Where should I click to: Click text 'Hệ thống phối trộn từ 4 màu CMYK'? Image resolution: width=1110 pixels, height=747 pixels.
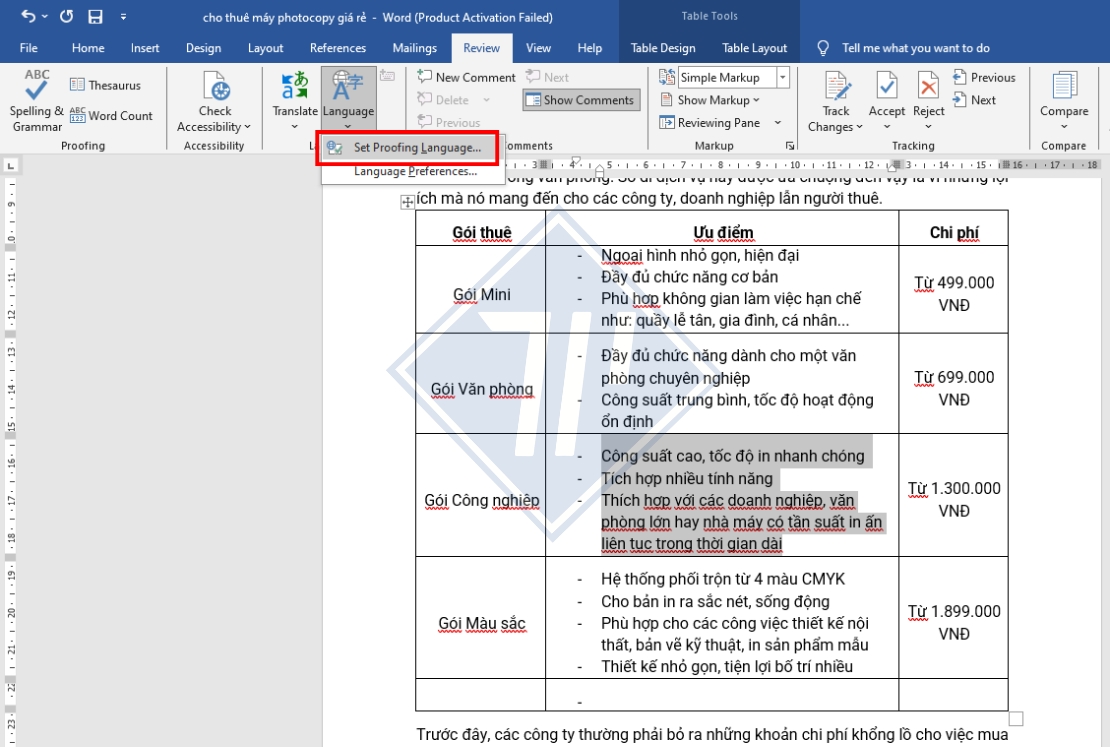click(x=723, y=579)
